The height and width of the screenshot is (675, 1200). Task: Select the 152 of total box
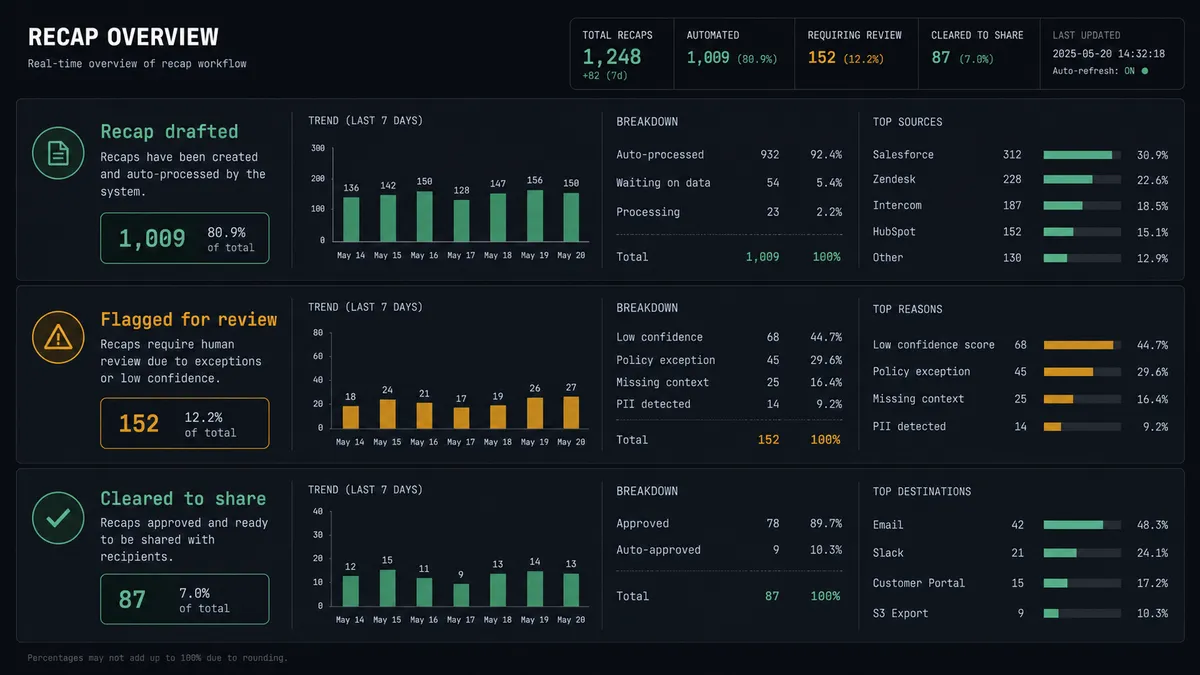pos(185,423)
